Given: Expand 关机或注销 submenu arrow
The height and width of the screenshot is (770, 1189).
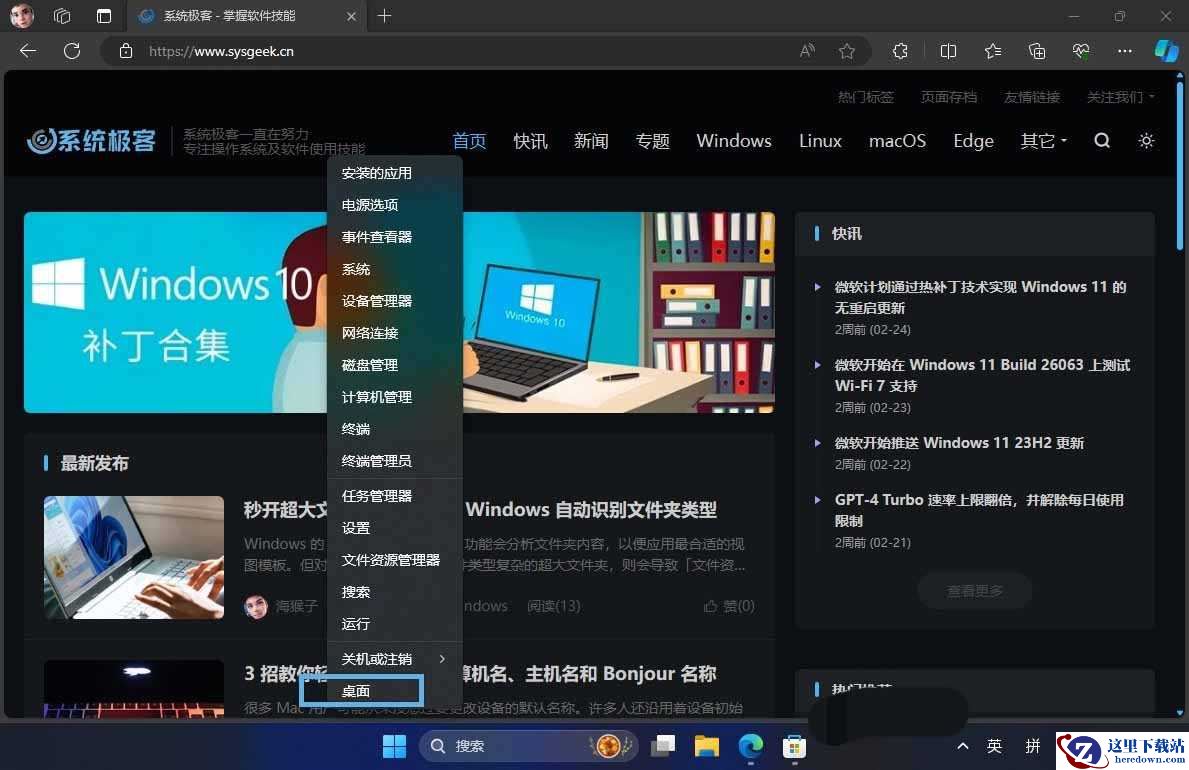Looking at the screenshot, I should coord(442,658).
